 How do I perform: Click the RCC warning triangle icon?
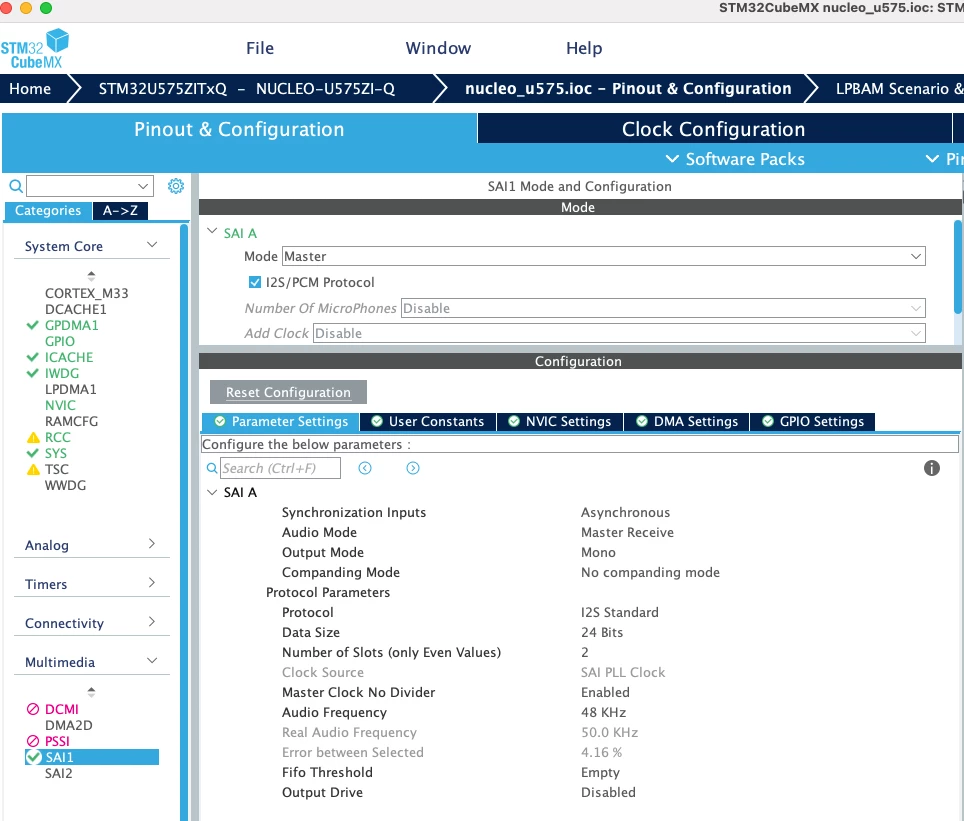pos(33,438)
